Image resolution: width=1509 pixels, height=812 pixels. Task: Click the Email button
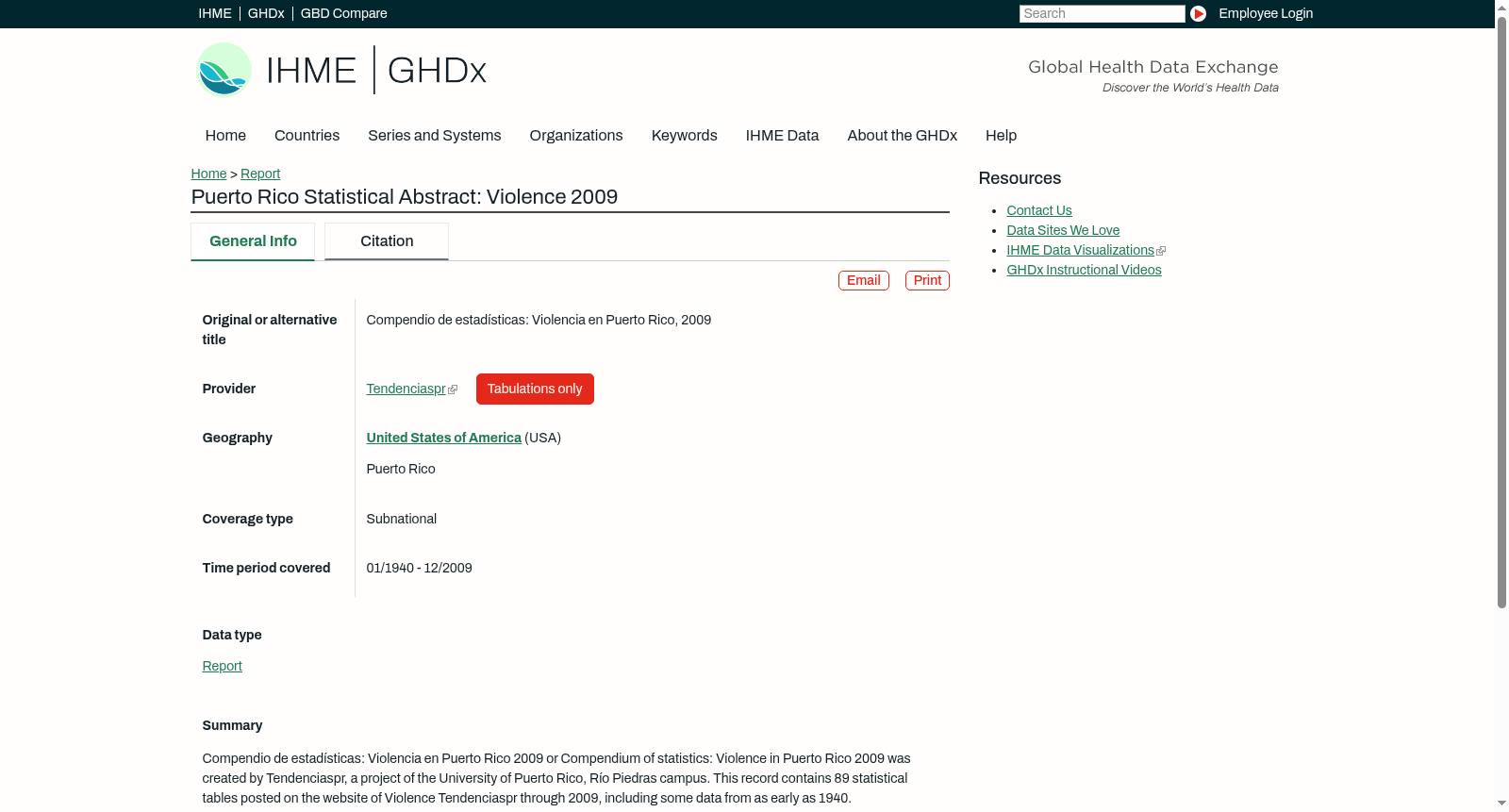click(x=864, y=281)
